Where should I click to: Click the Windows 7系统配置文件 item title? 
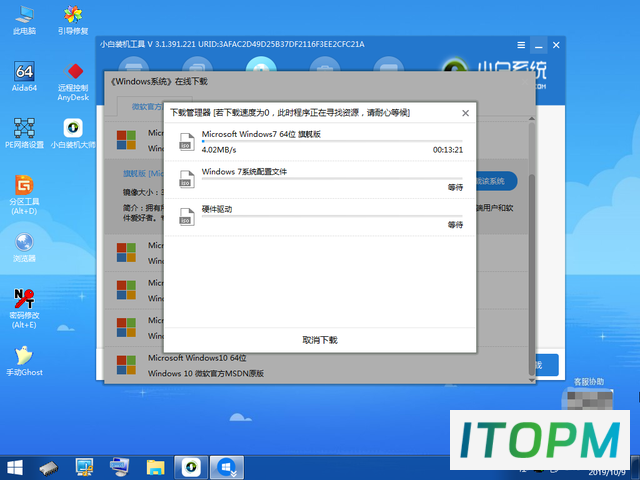coord(244,171)
